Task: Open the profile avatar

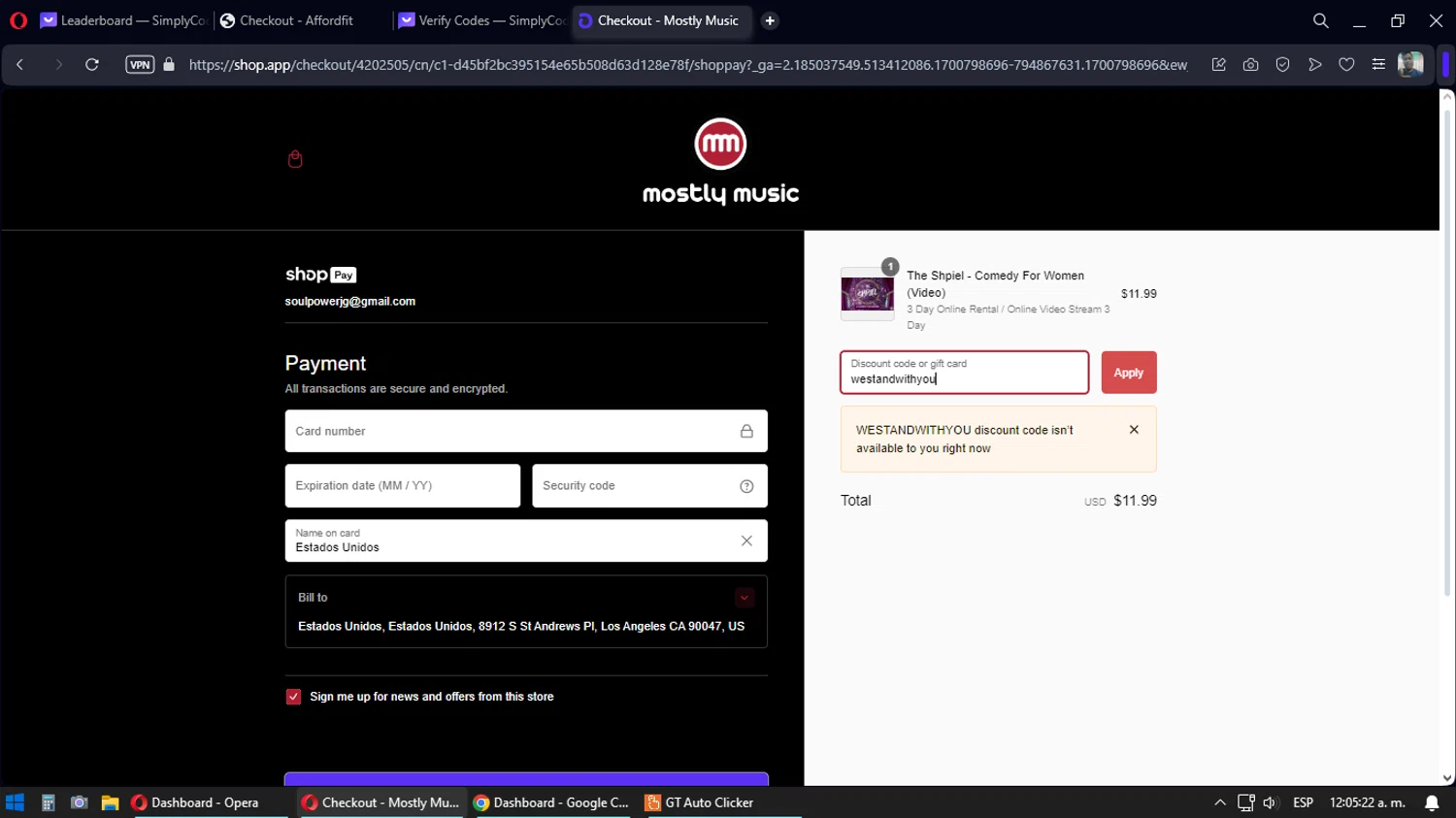Action: 1410,65
